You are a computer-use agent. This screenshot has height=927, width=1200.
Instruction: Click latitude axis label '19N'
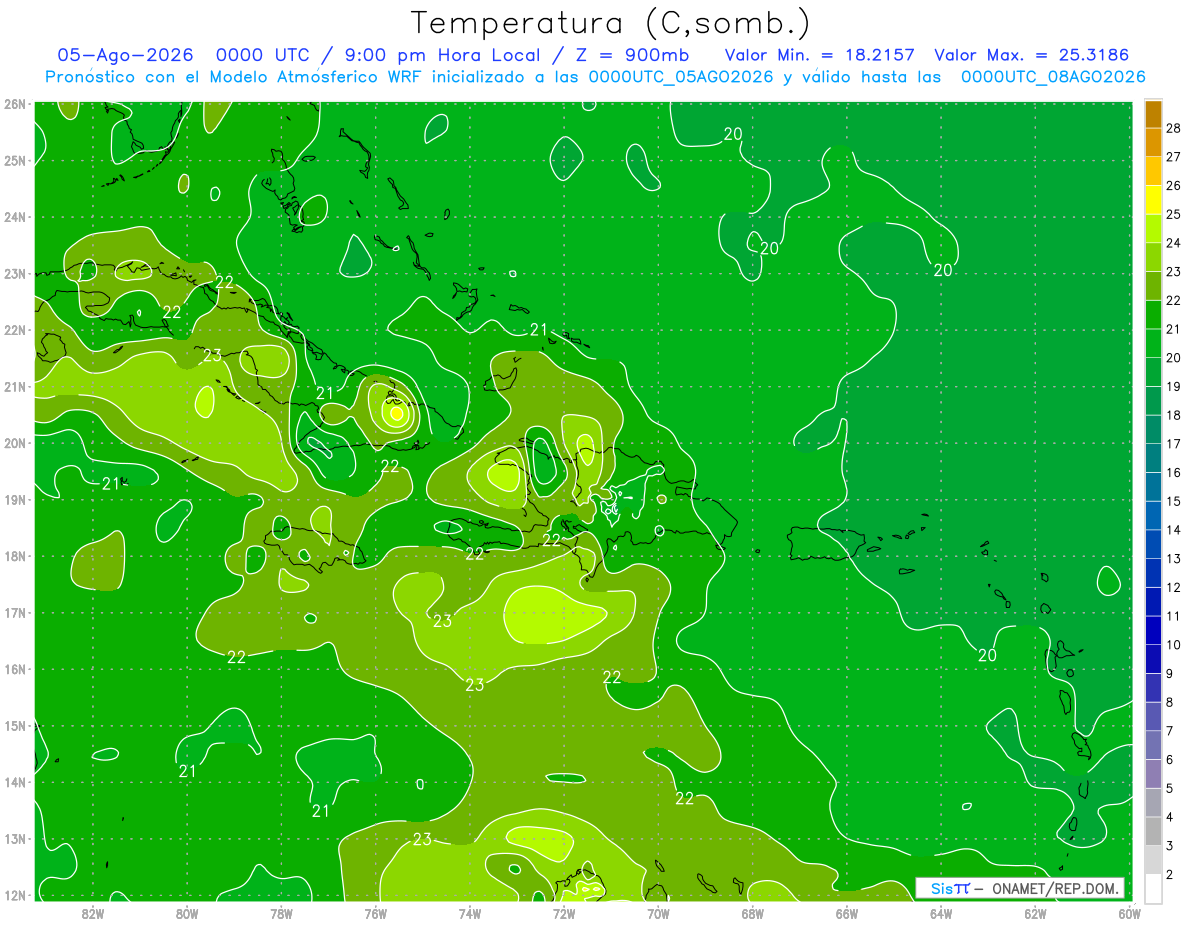(x=15, y=499)
